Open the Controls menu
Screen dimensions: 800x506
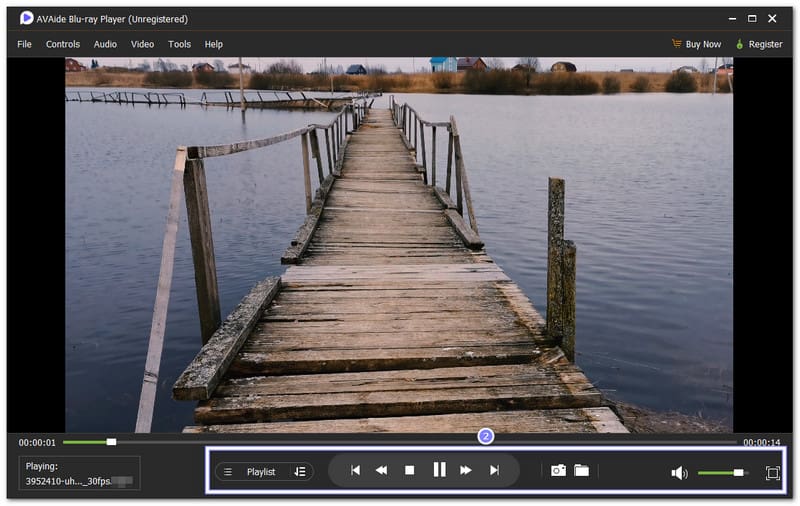click(x=63, y=44)
